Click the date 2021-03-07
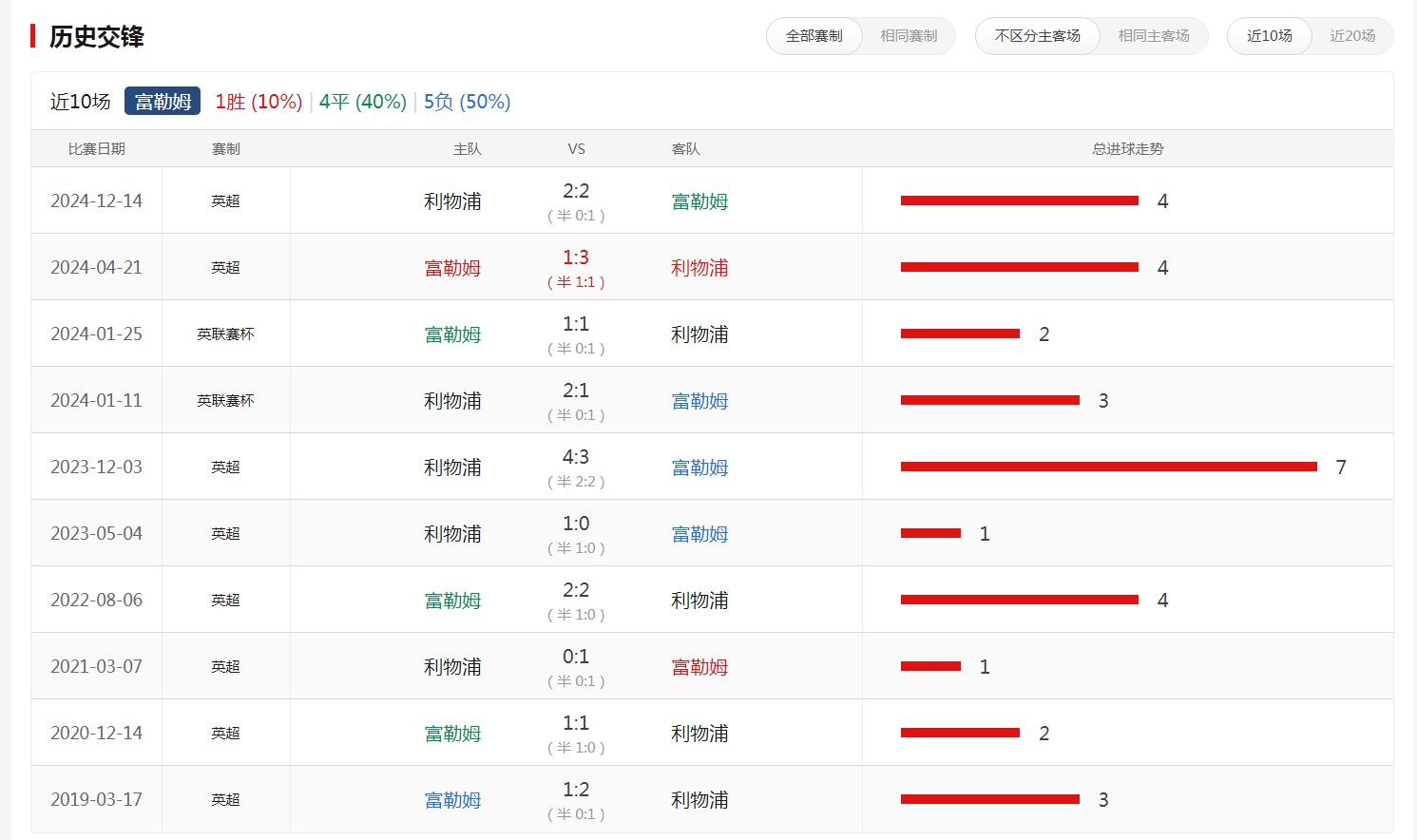1417x840 pixels. point(97,666)
